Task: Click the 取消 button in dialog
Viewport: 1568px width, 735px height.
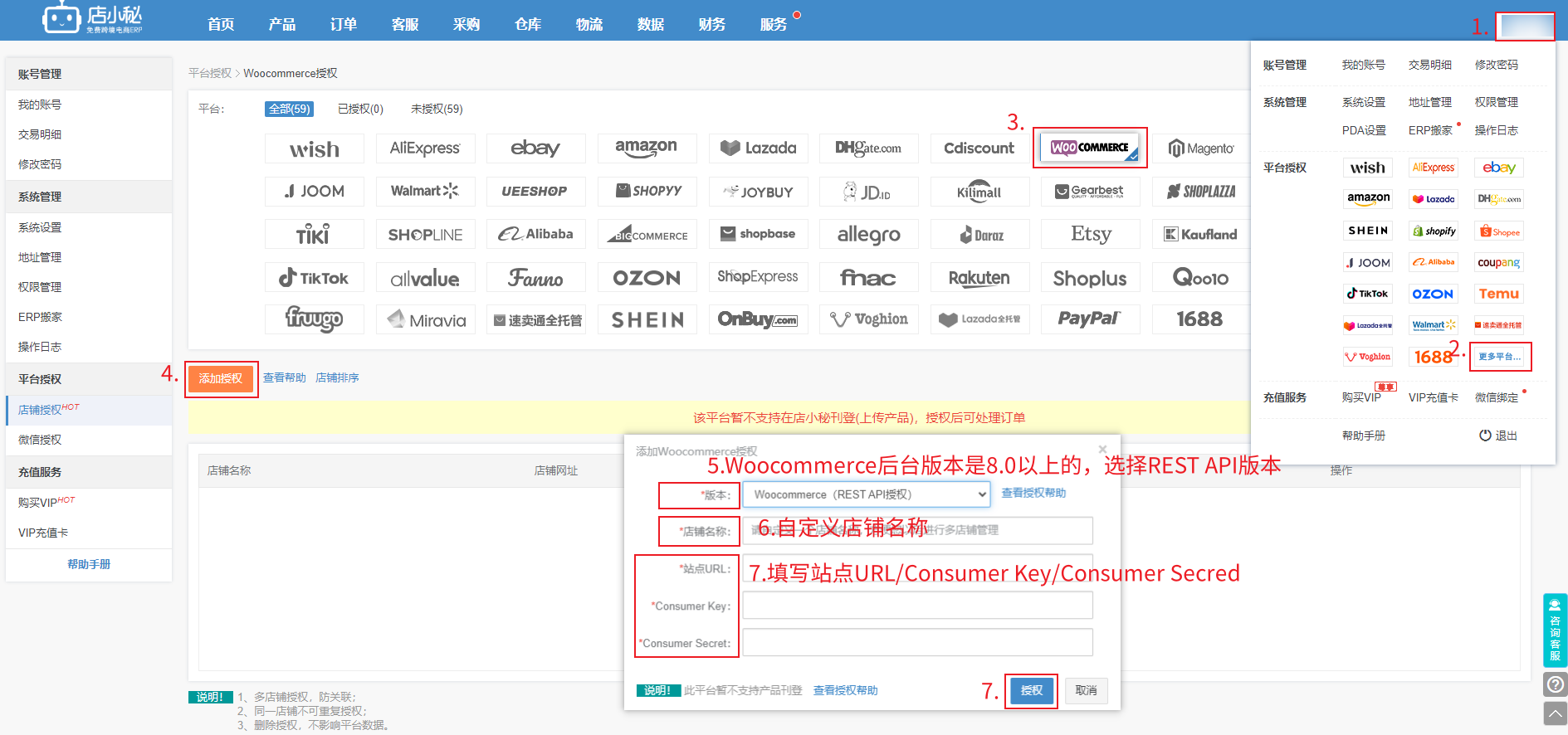Action: click(x=1086, y=690)
